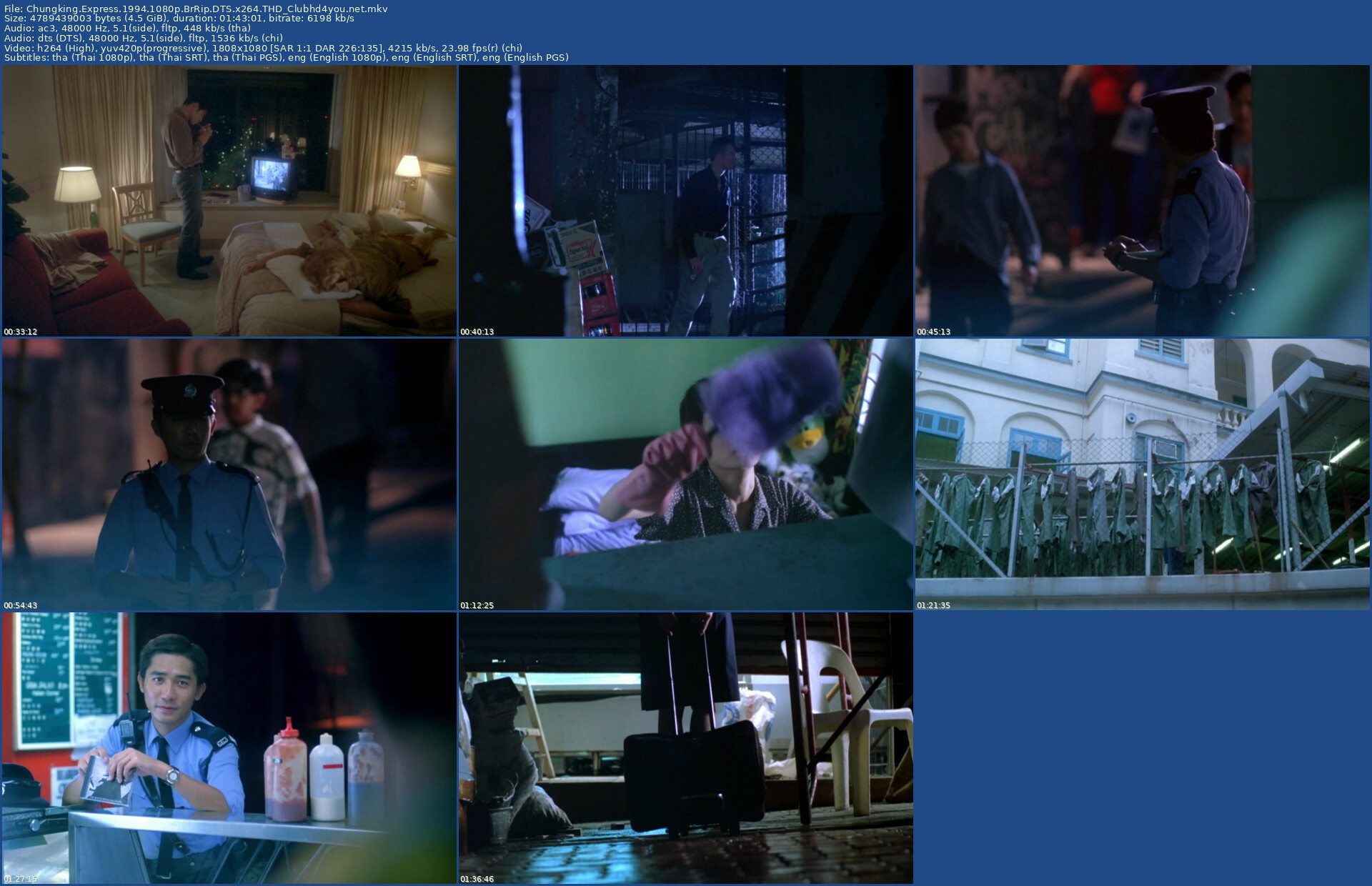The height and width of the screenshot is (886, 1372).
Task: Click the policeman frame at 00:54:43
Action: pyautogui.click(x=229, y=474)
